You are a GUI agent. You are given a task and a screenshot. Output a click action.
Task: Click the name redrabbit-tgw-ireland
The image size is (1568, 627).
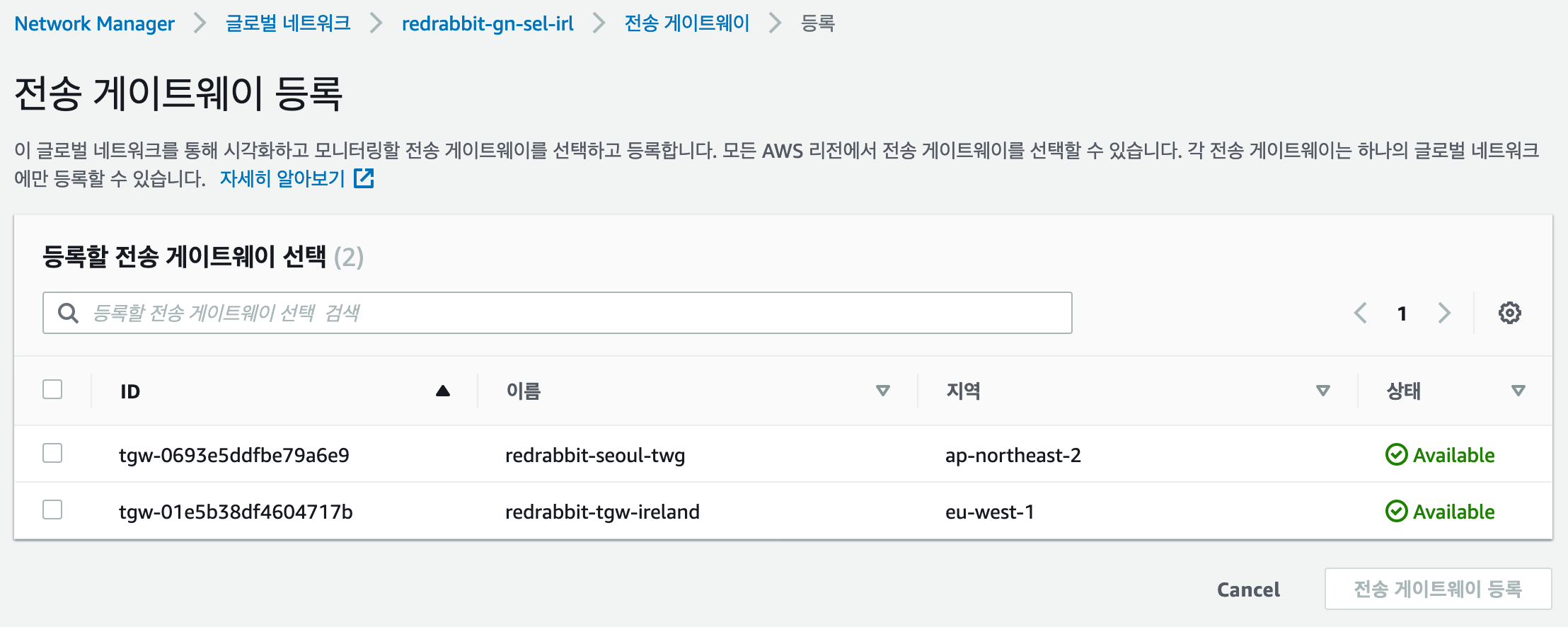click(602, 512)
